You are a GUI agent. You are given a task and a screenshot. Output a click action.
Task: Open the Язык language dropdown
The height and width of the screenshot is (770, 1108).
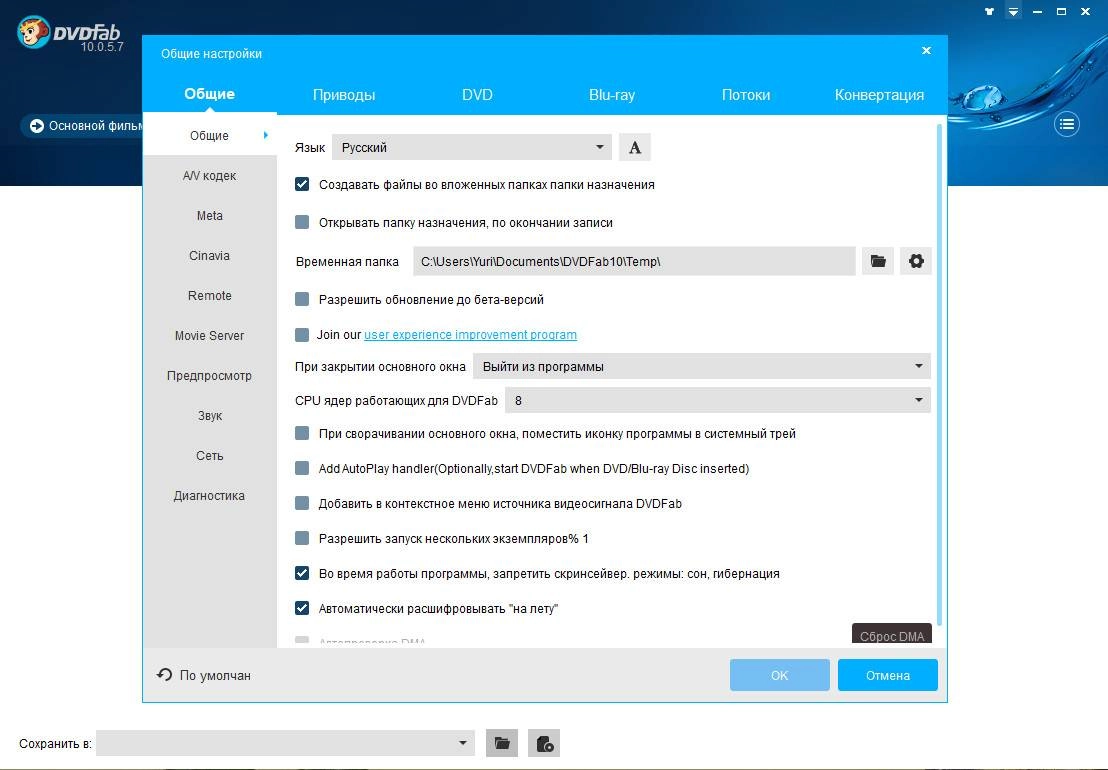(x=471, y=147)
